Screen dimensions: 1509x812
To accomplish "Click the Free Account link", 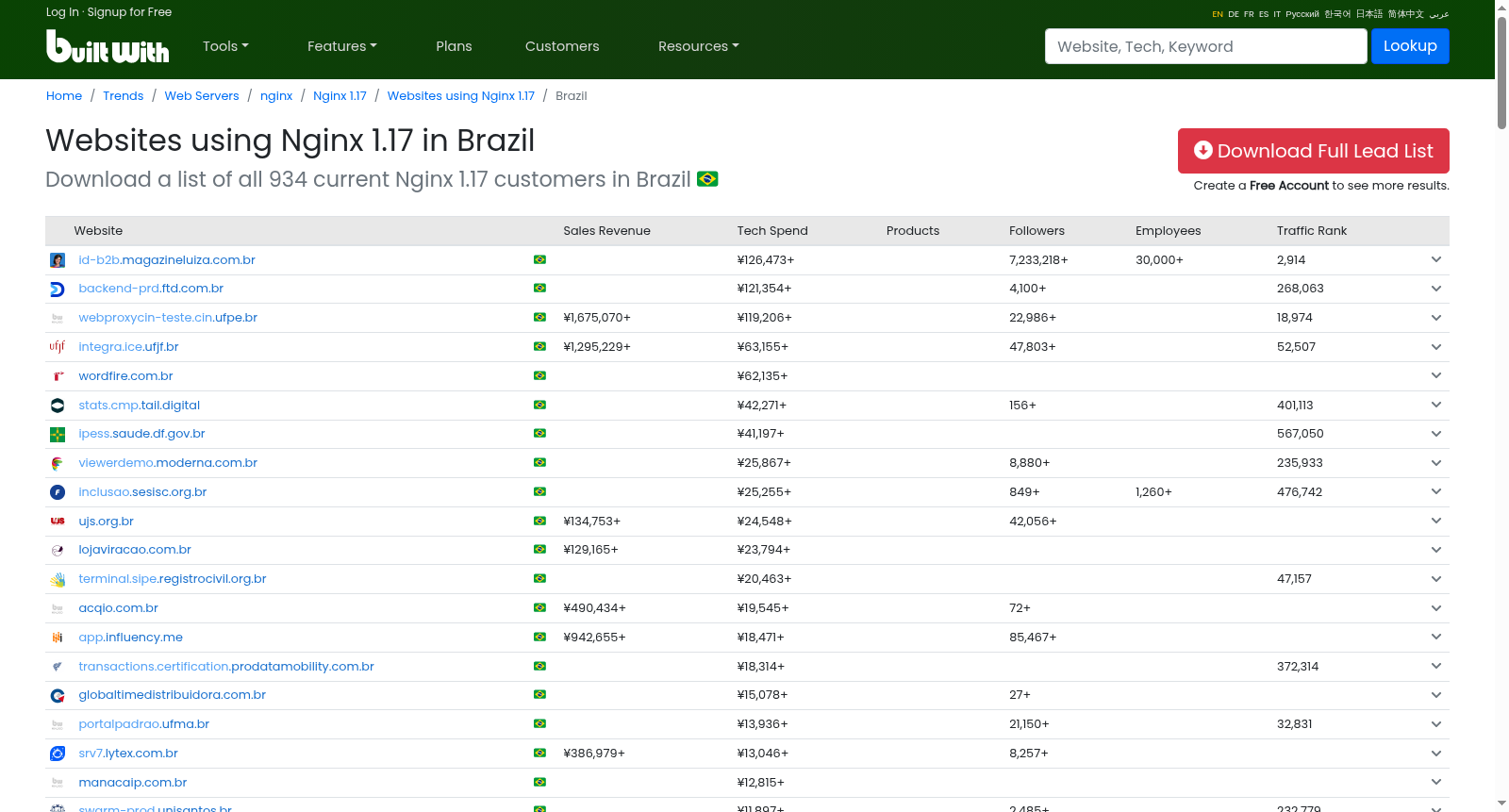I will coord(1289,186).
